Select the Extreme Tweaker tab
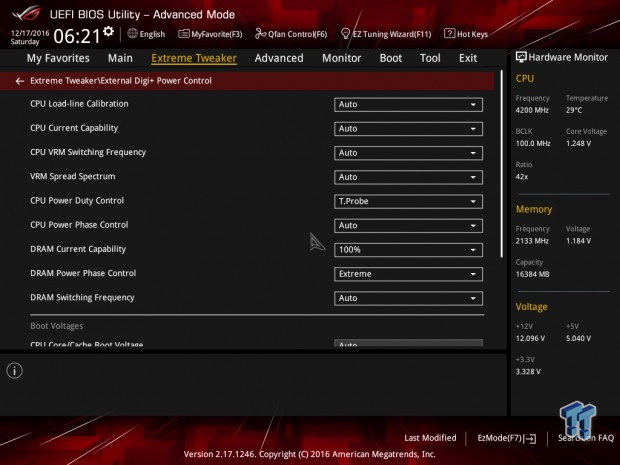The image size is (620, 465). pyautogui.click(x=194, y=58)
